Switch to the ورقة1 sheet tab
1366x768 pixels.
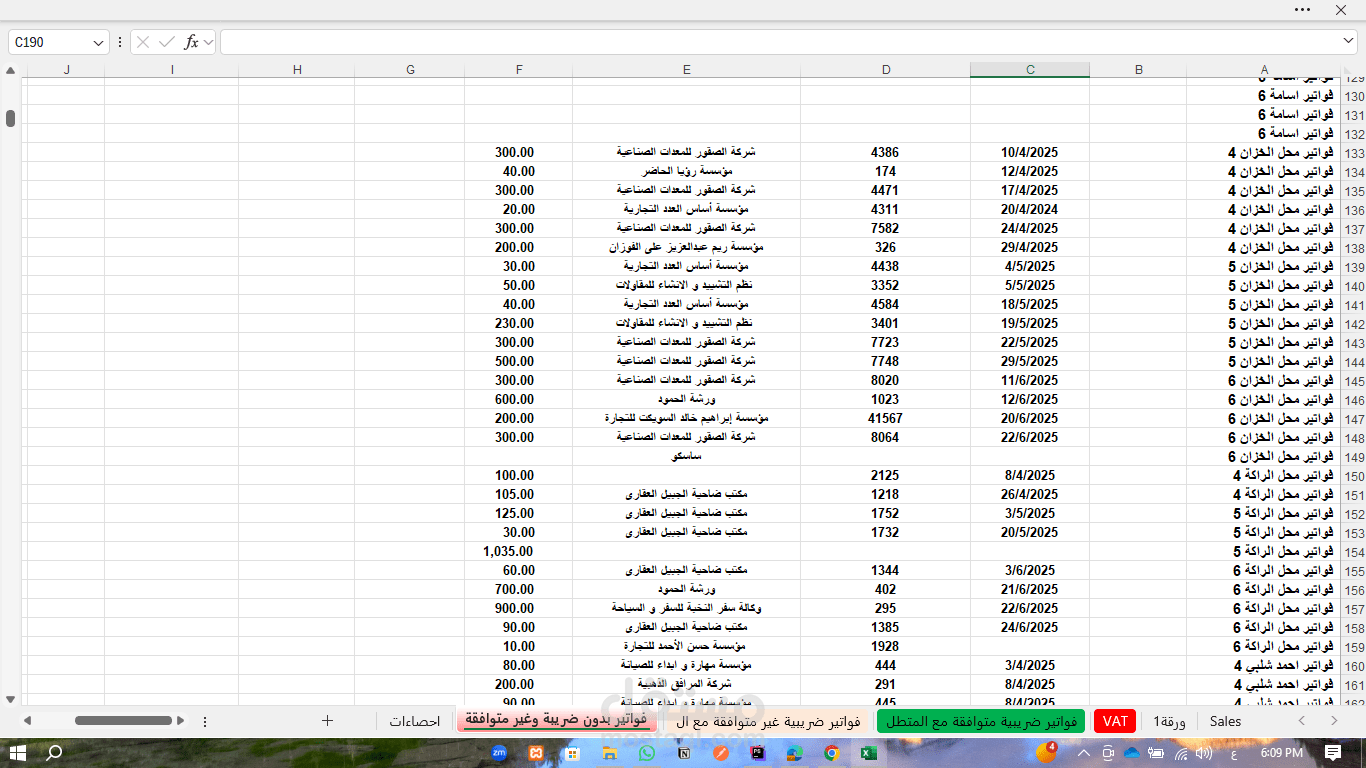click(x=1169, y=721)
